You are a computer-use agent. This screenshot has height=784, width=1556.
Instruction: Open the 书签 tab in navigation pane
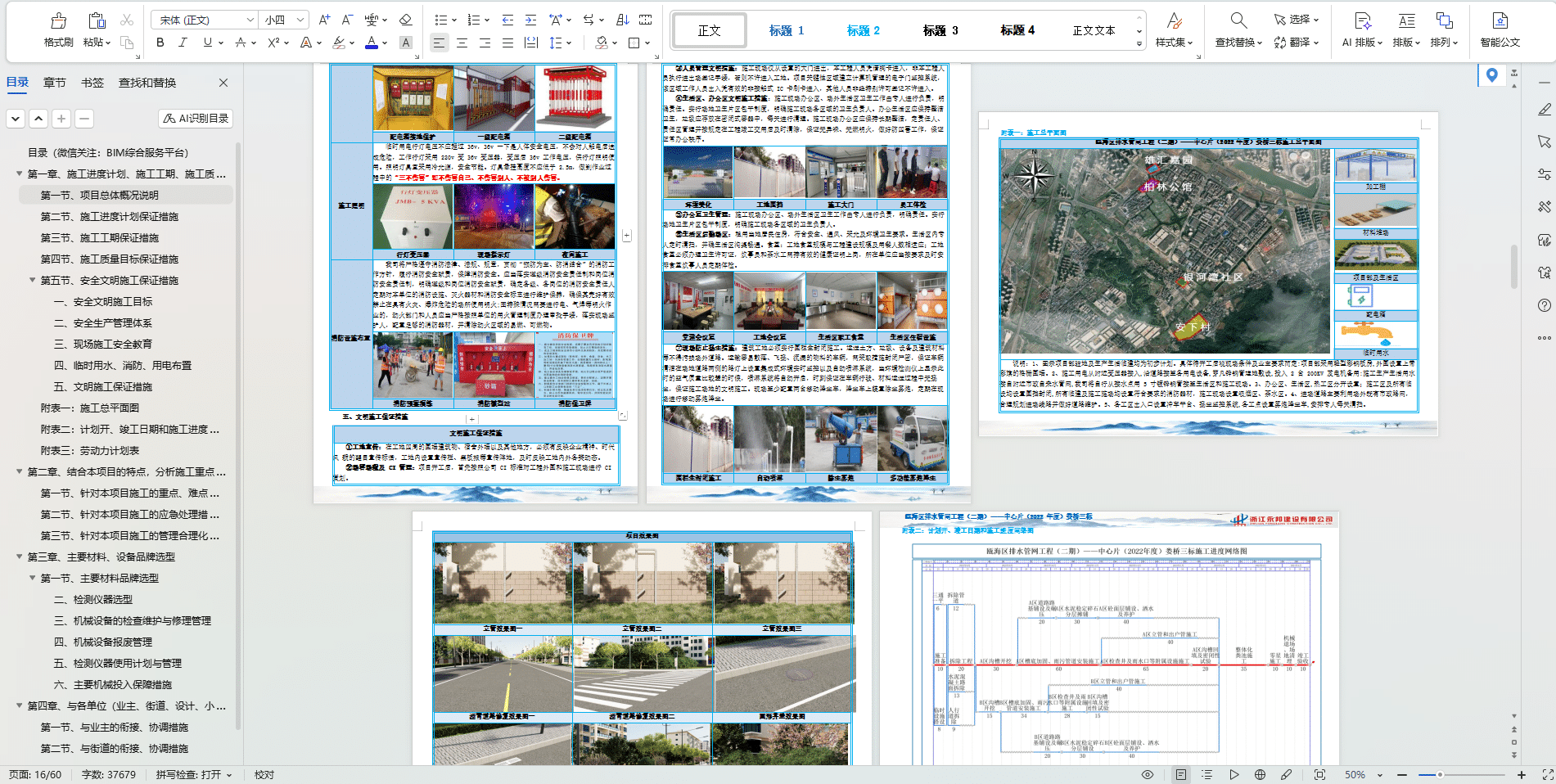click(x=92, y=83)
